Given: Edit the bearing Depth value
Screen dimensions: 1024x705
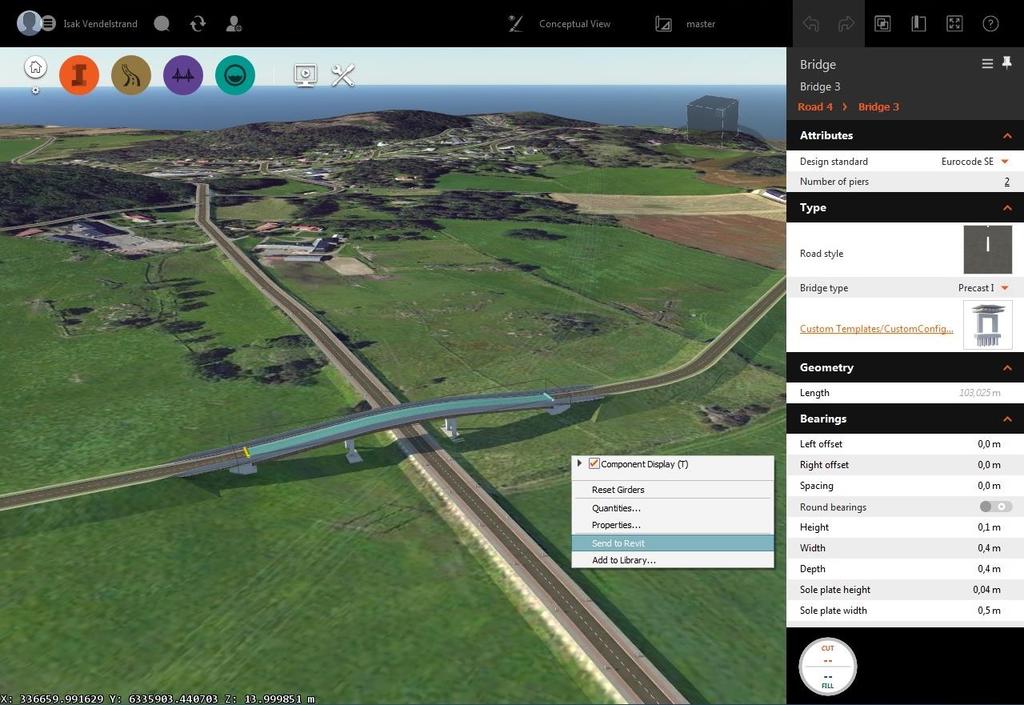Looking at the screenshot, I should click(x=989, y=569).
